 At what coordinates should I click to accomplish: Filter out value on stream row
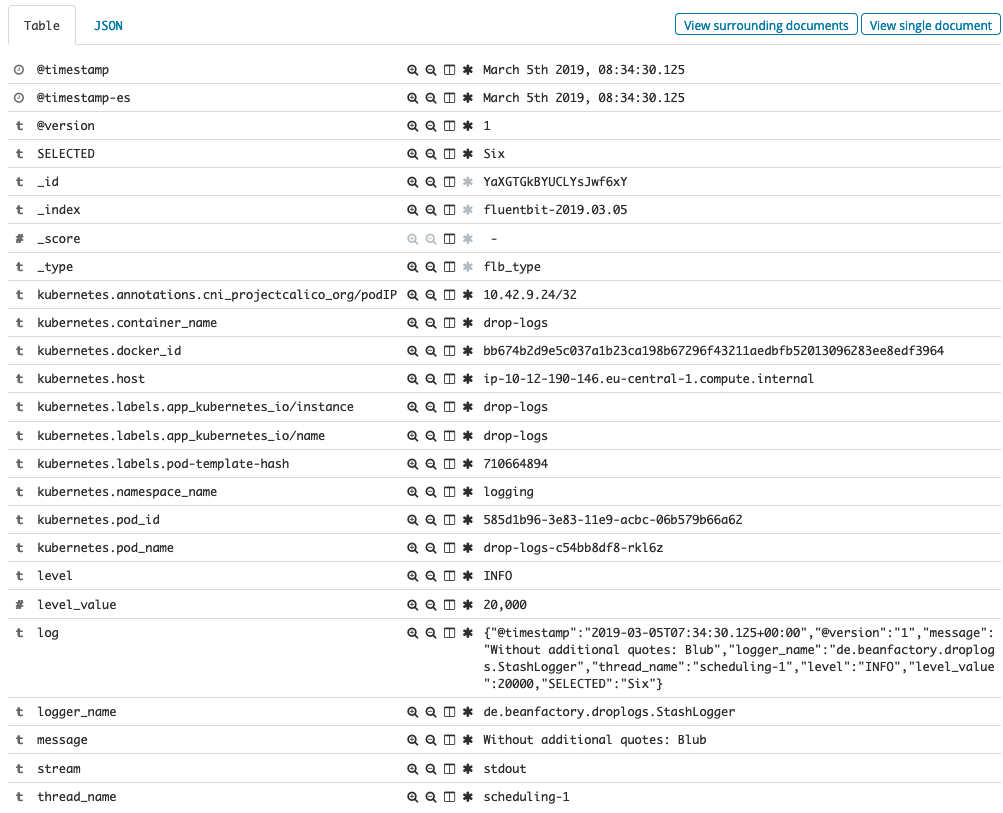[x=431, y=769]
